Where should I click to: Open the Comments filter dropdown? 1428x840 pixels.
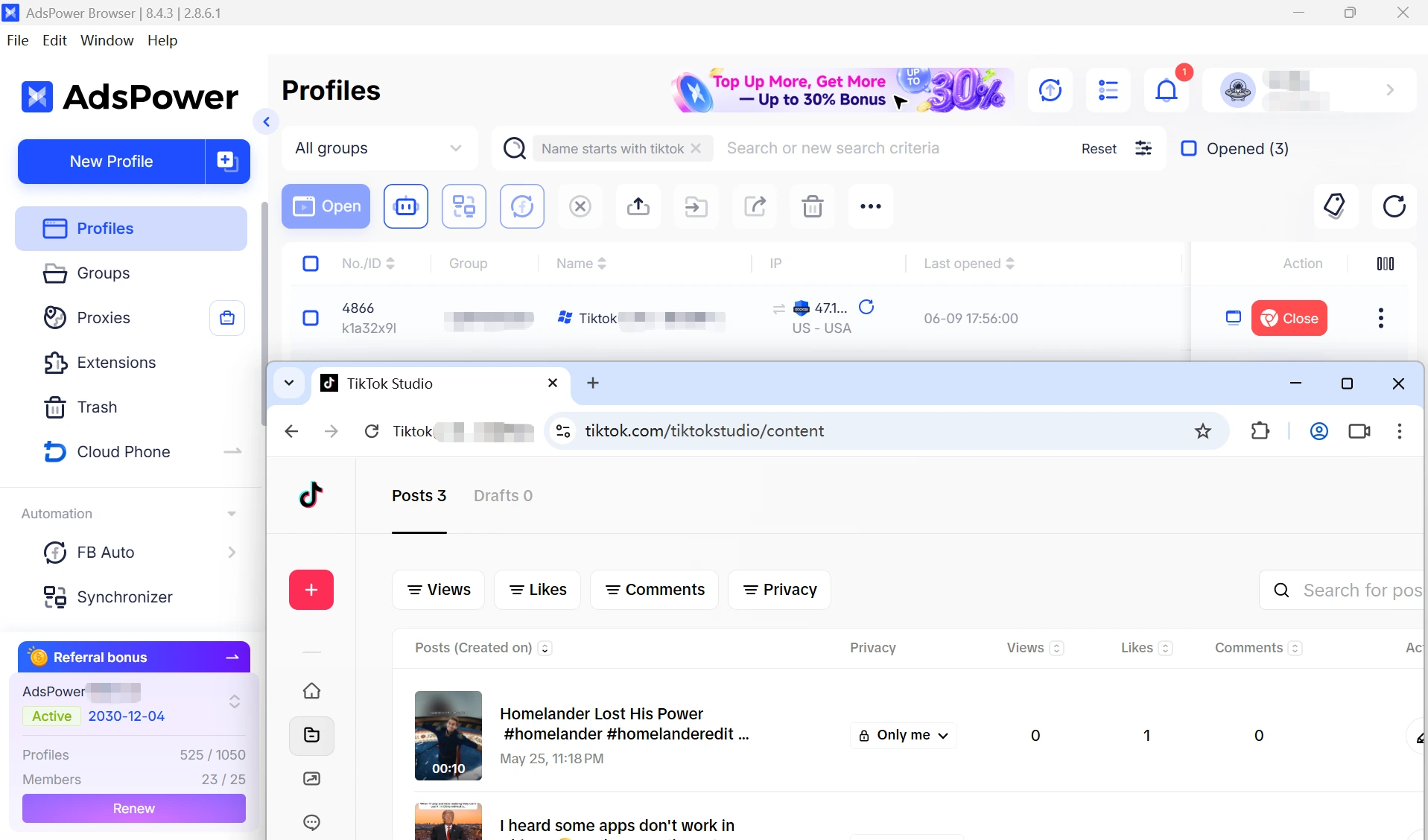[655, 590]
